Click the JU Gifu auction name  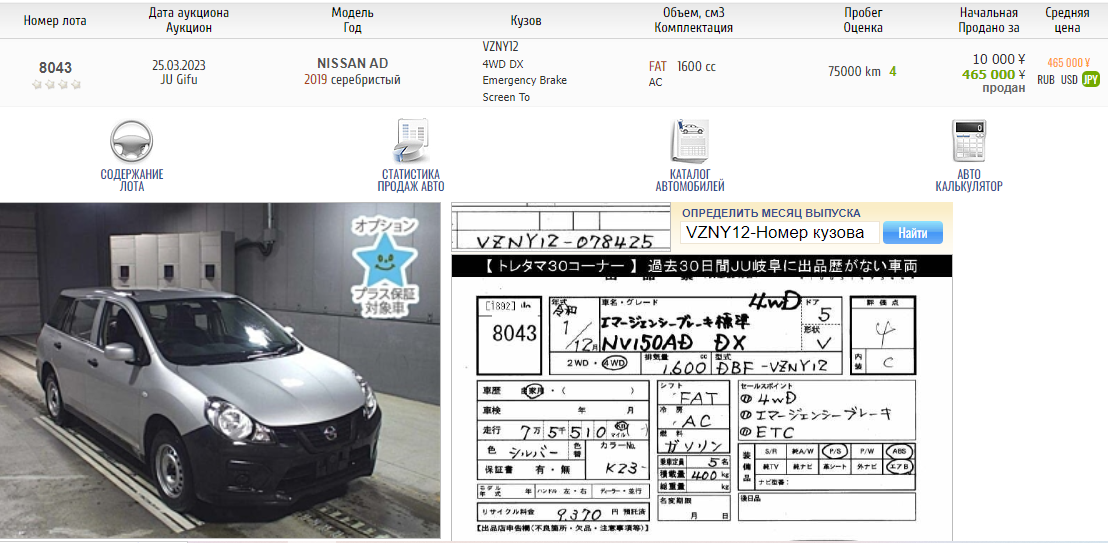(179, 79)
